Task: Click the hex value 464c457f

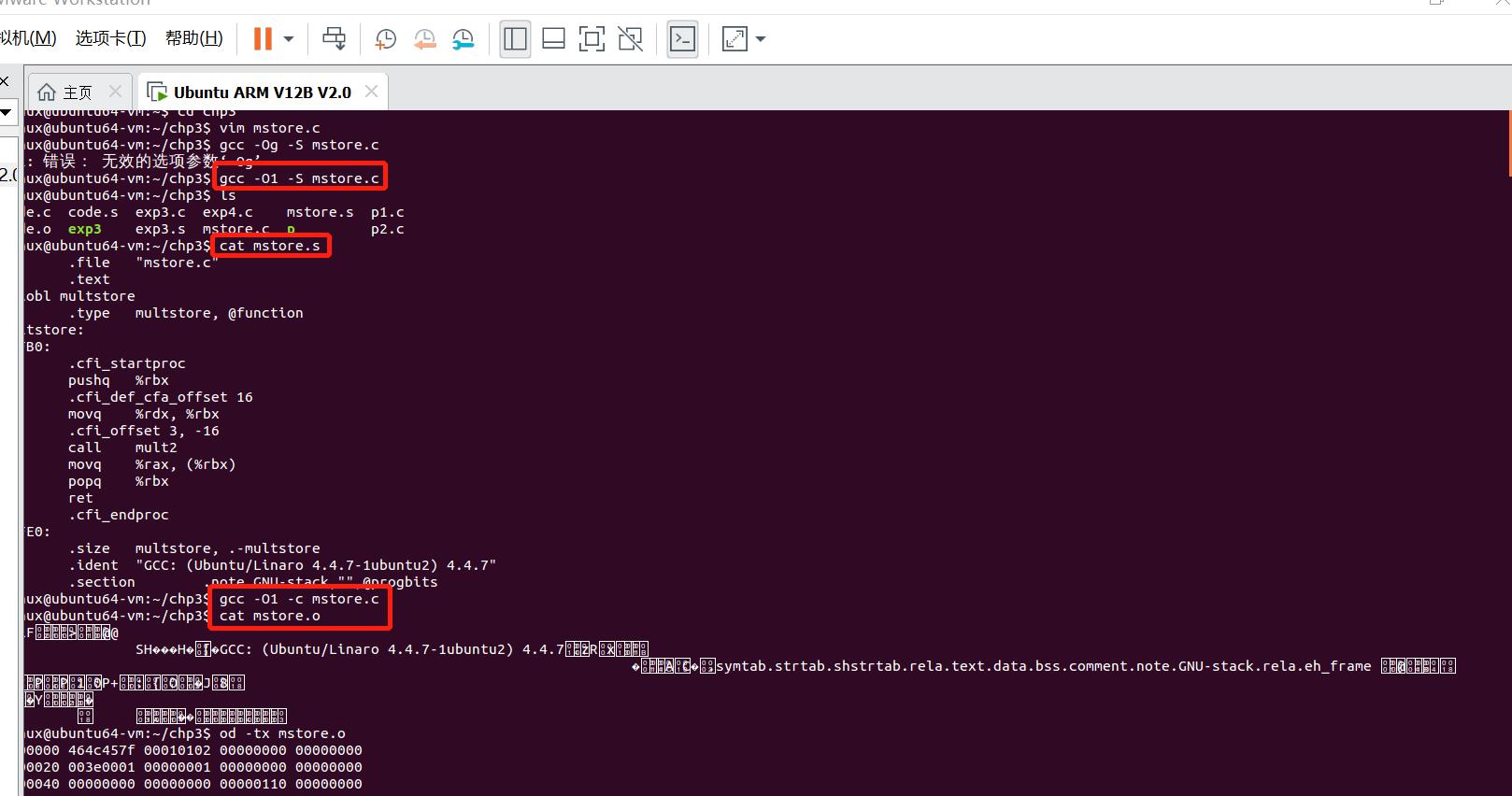Action: pyautogui.click(x=101, y=750)
